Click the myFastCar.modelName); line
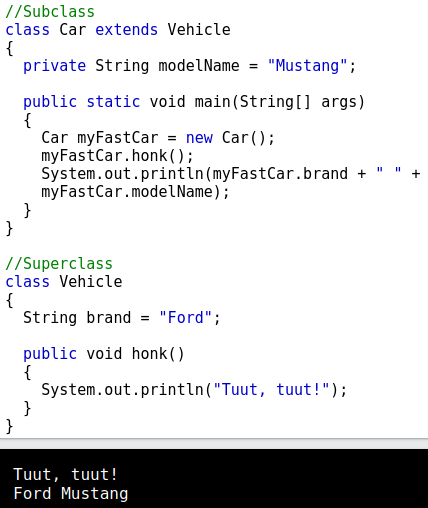428x508 pixels. click(135, 192)
